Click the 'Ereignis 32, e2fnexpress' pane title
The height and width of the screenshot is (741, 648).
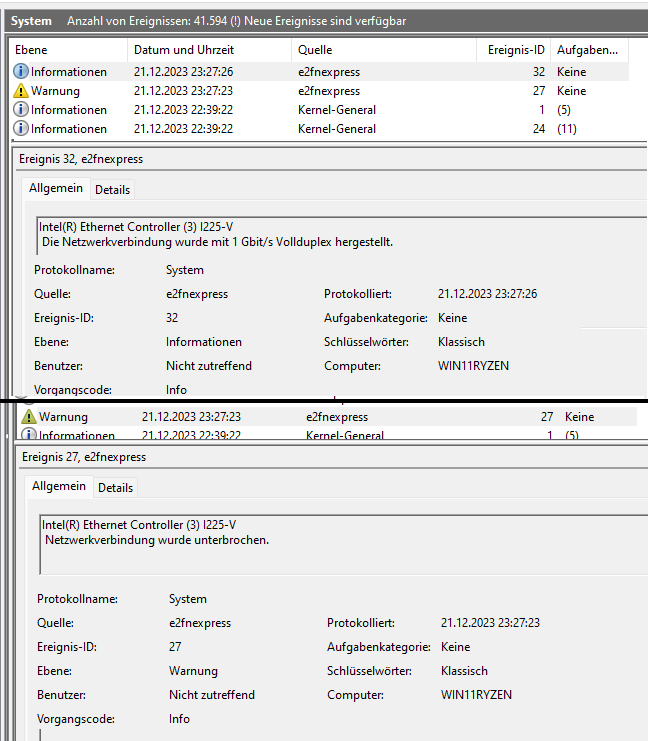coord(81,159)
